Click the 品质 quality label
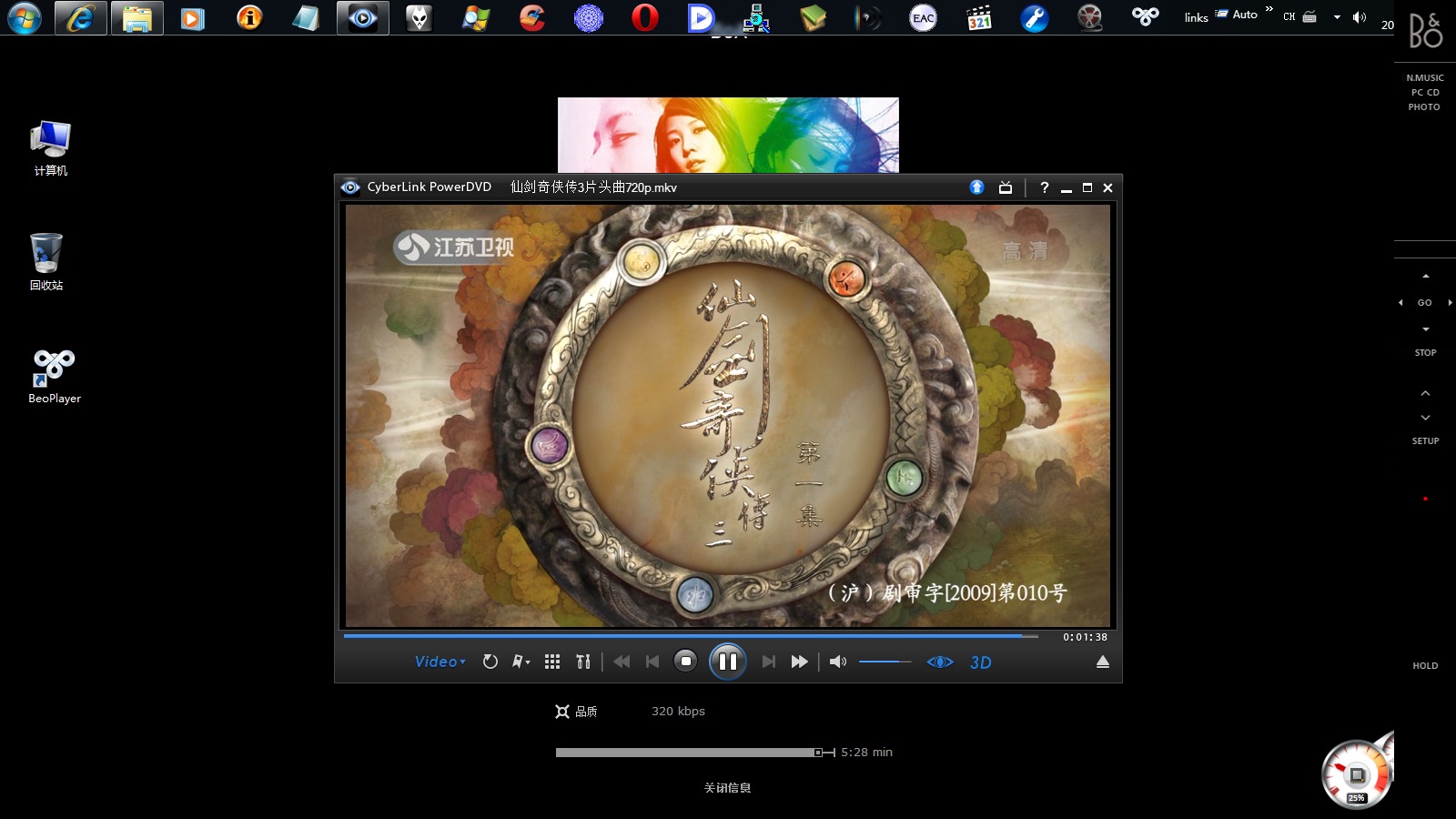The height and width of the screenshot is (819, 1456). coord(587,712)
